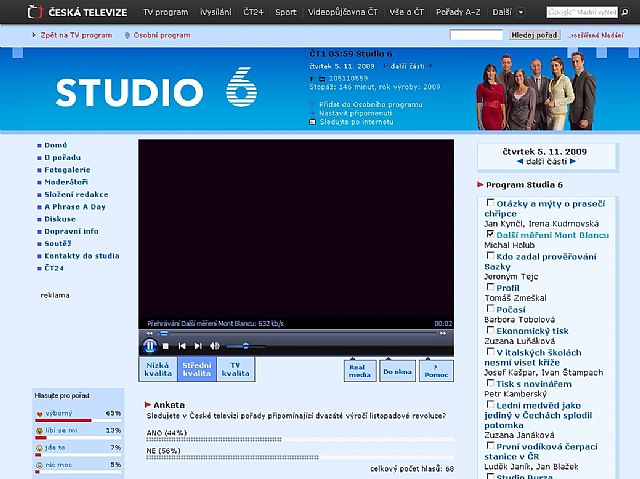Tick the Profil checkbox

coord(490,287)
